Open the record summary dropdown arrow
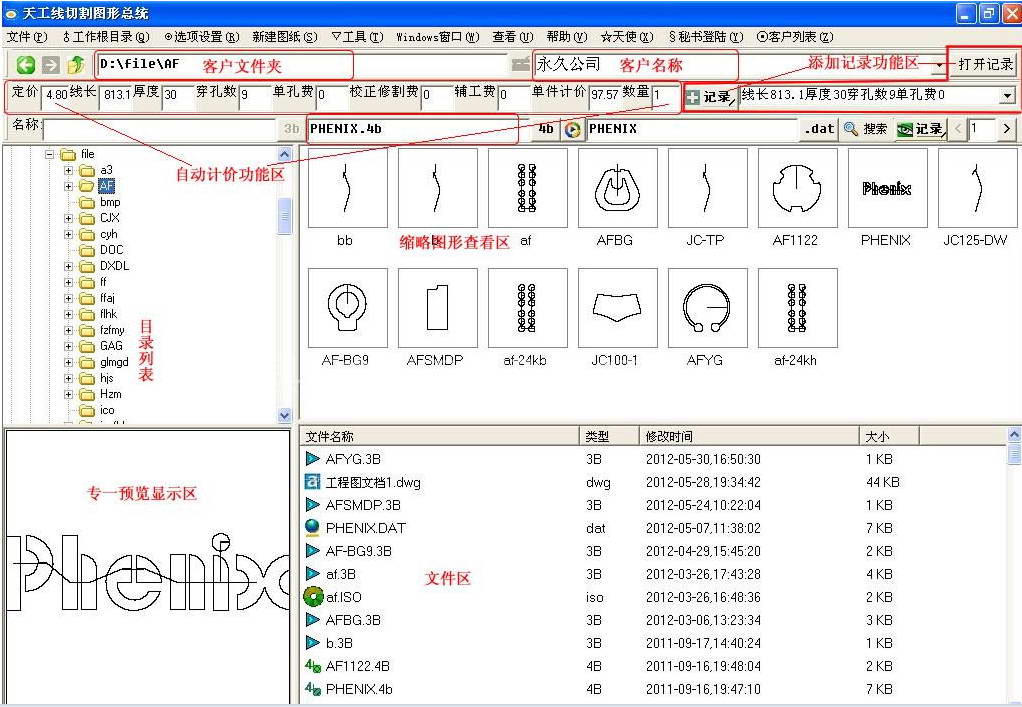 [1007, 96]
